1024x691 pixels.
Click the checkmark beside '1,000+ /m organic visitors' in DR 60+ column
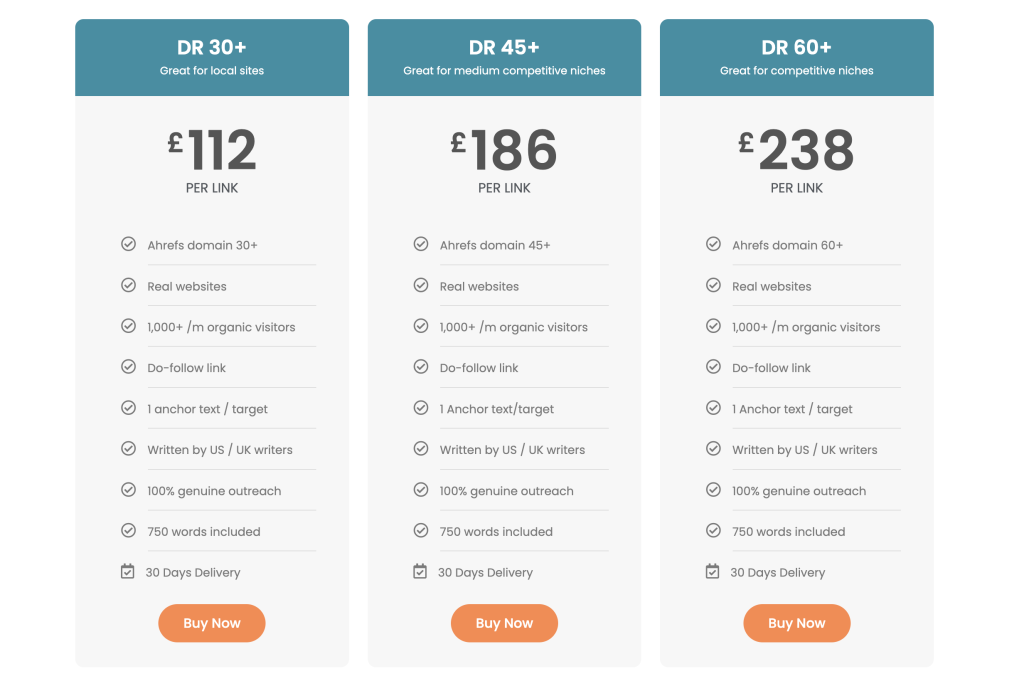pos(713,326)
